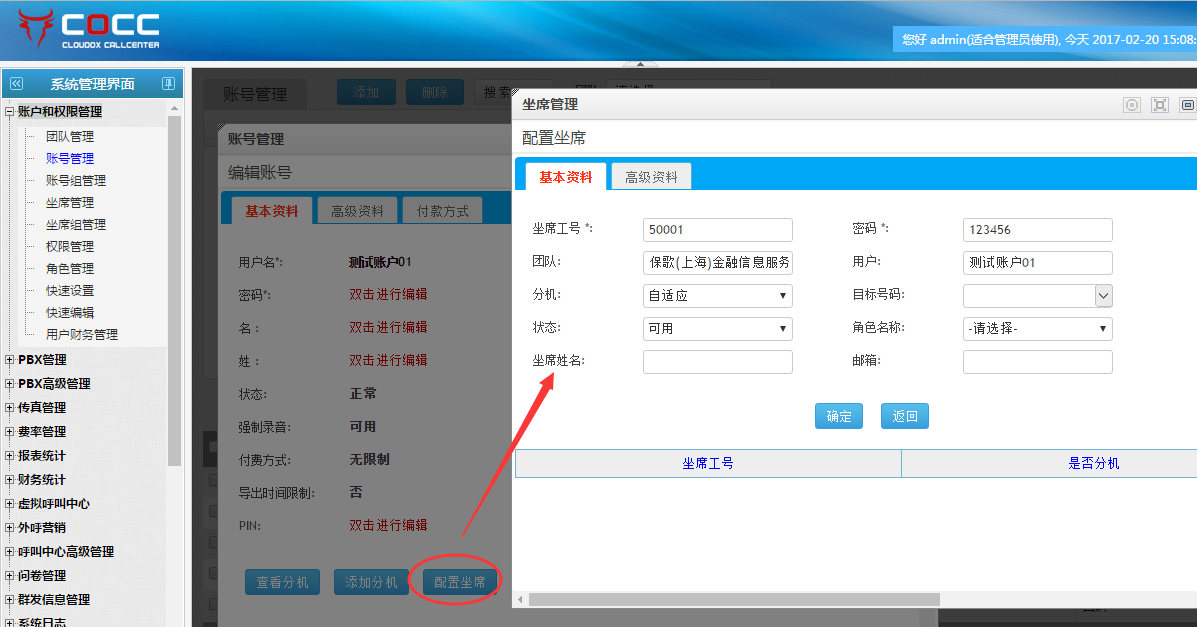Click the fullscreen icon in 坐席管理 title bar
The image size is (1197, 627).
coord(1160,104)
